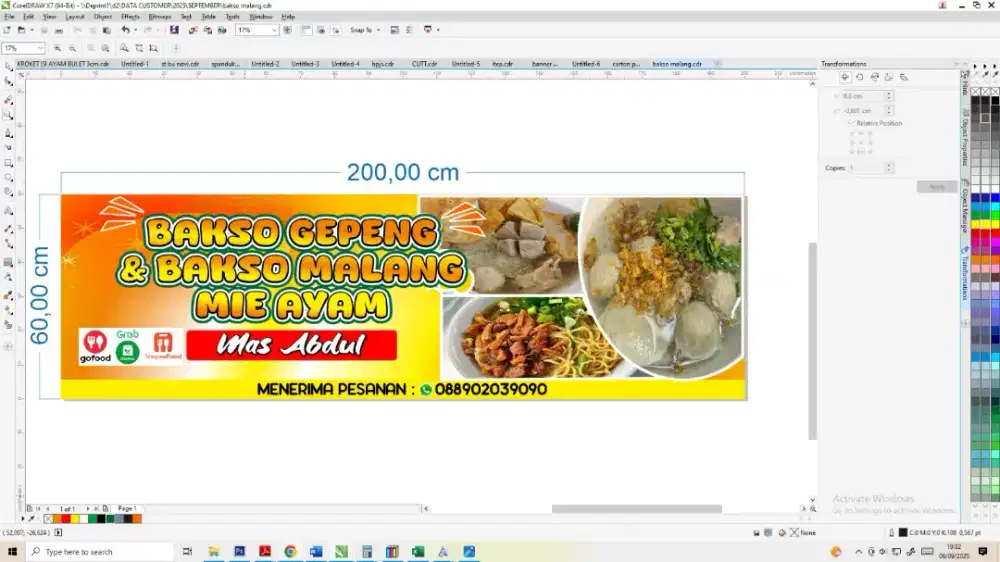Open Photoshop from taskbar

point(239,552)
